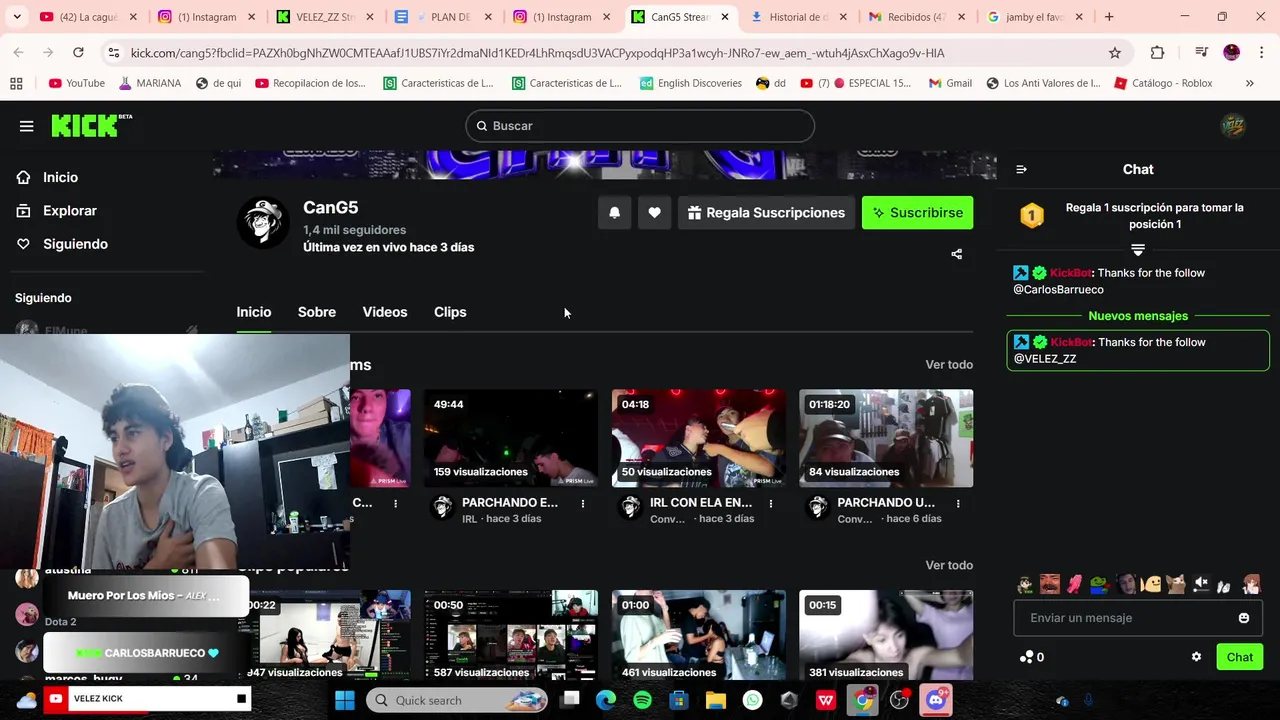Open the Chrome extensions puzzle icon

coord(1157,53)
